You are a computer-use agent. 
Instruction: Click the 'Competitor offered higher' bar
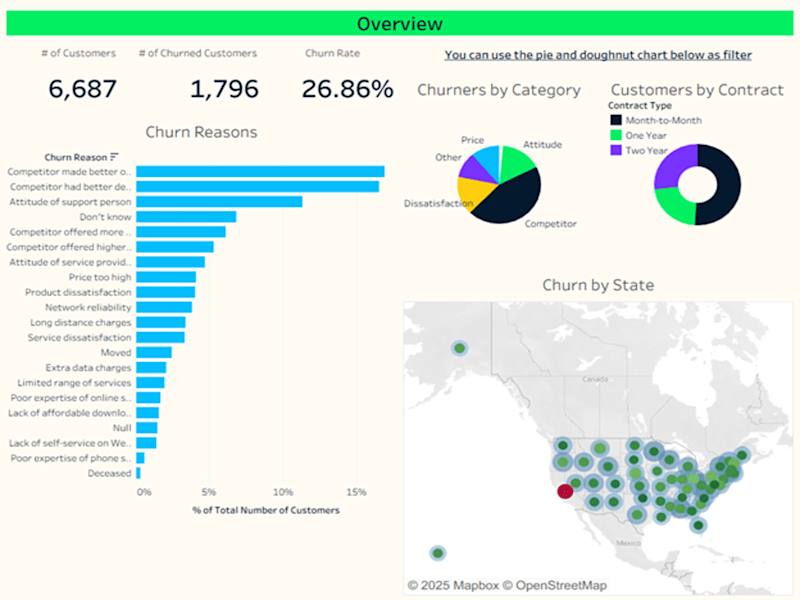(x=175, y=247)
